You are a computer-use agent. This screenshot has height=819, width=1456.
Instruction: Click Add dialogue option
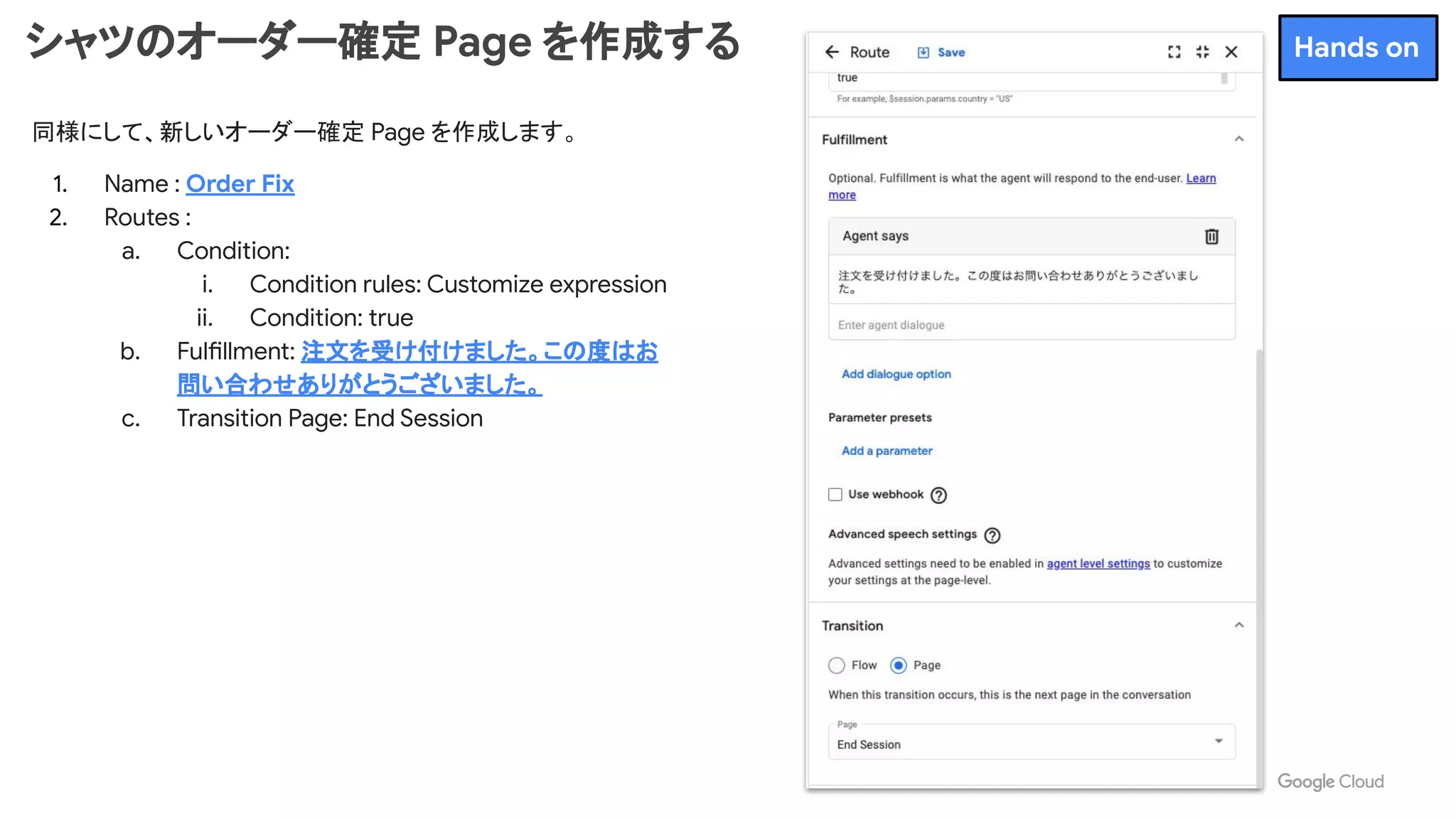coord(896,374)
